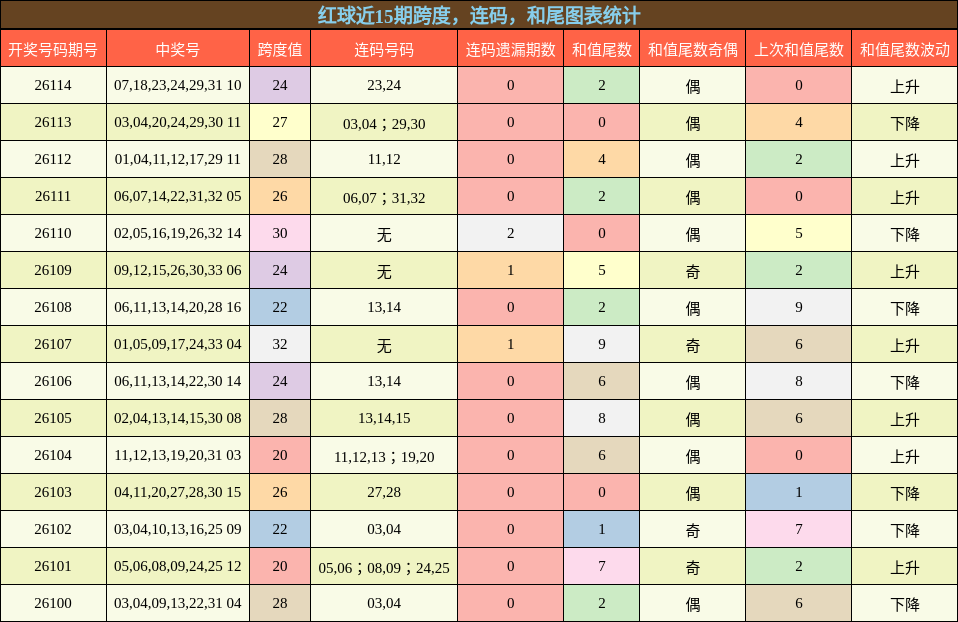
Task: Select consecutive numbers 03,04;29,30
Action: (x=384, y=123)
